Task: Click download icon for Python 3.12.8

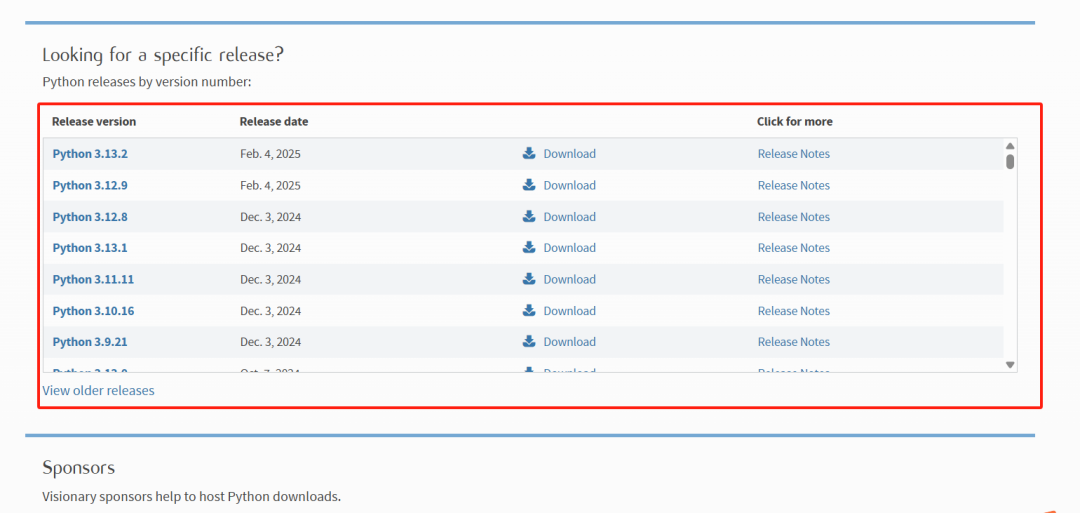Action: [529, 216]
